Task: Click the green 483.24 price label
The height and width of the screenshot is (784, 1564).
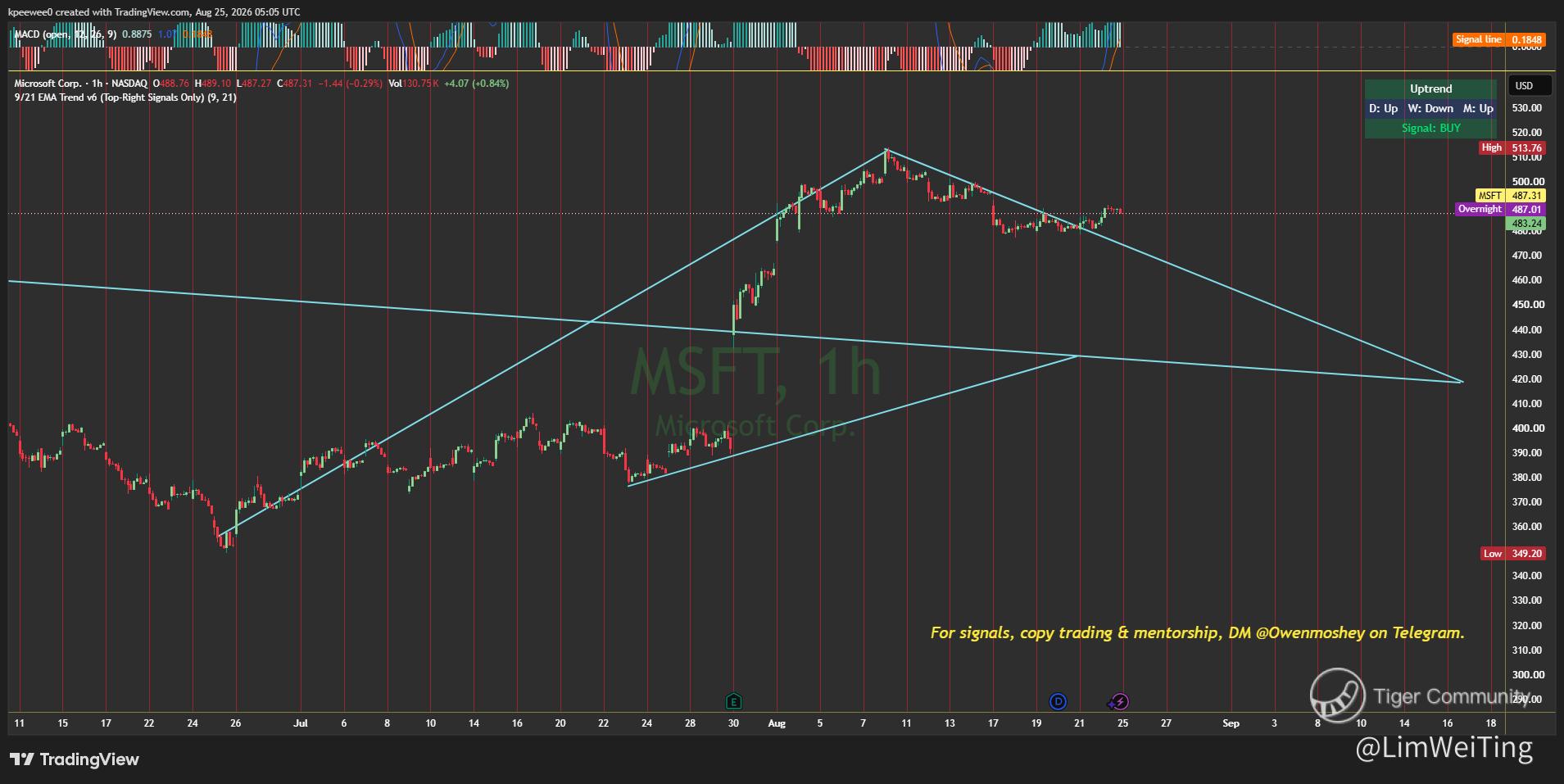Action: pyautogui.click(x=1526, y=224)
